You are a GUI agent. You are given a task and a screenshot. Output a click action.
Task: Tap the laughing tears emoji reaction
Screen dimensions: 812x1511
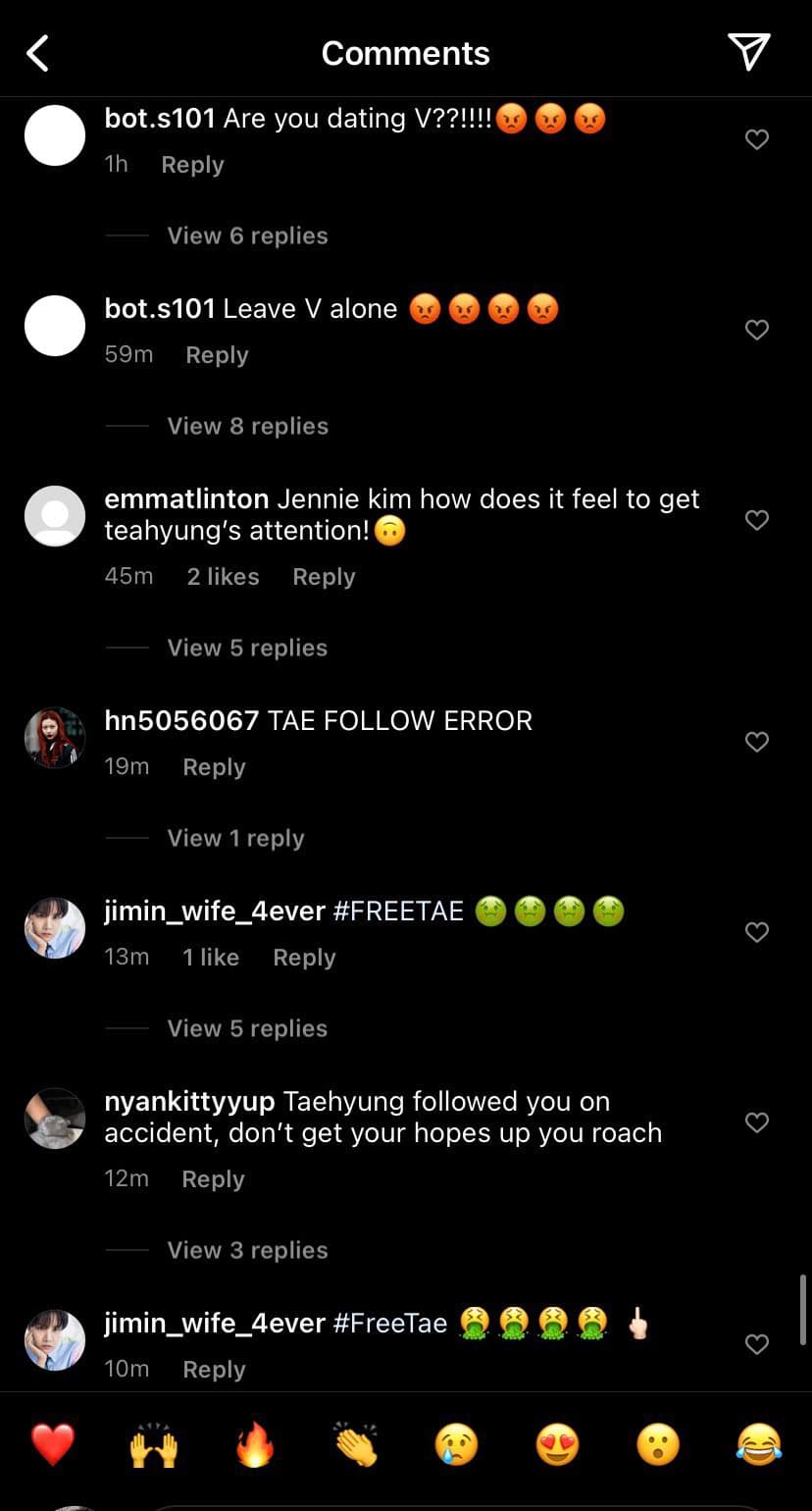coord(759,1444)
